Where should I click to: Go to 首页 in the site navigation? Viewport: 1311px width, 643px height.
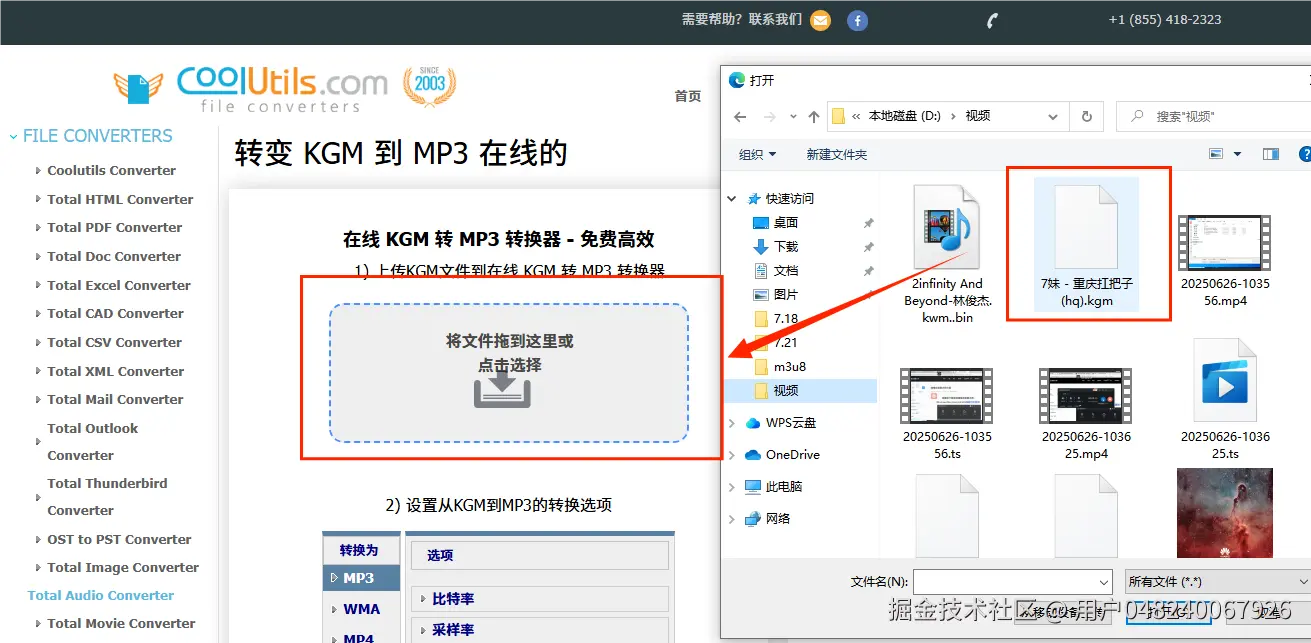point(688,96)
